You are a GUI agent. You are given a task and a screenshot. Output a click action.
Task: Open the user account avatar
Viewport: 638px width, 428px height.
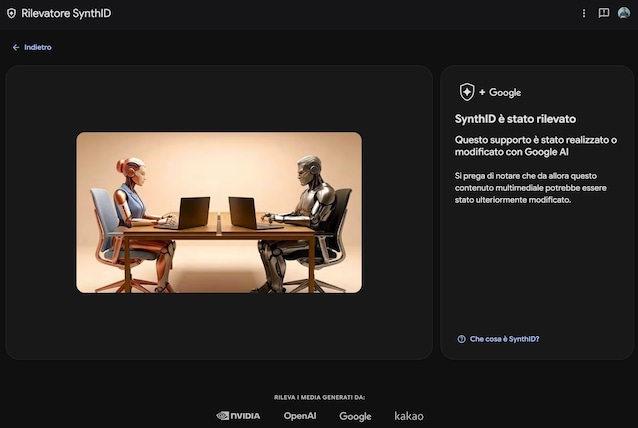tap(624, 13)
